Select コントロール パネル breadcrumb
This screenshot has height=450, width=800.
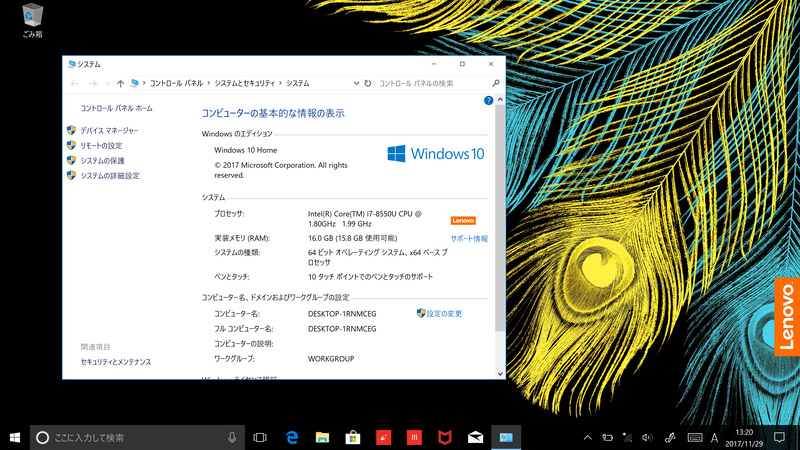(x=177, y=83)
